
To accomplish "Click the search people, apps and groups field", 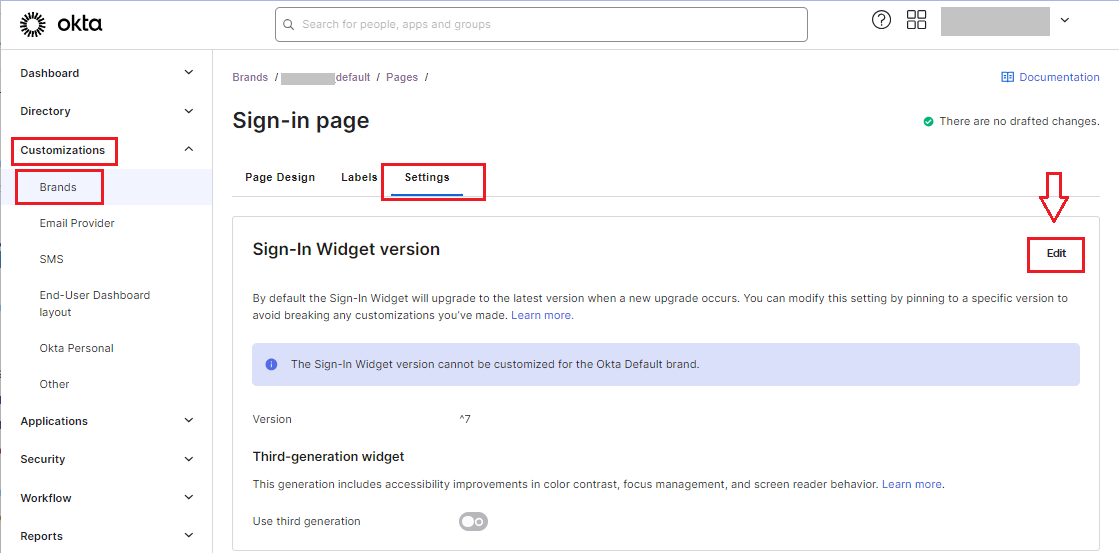I will [541, 24].
